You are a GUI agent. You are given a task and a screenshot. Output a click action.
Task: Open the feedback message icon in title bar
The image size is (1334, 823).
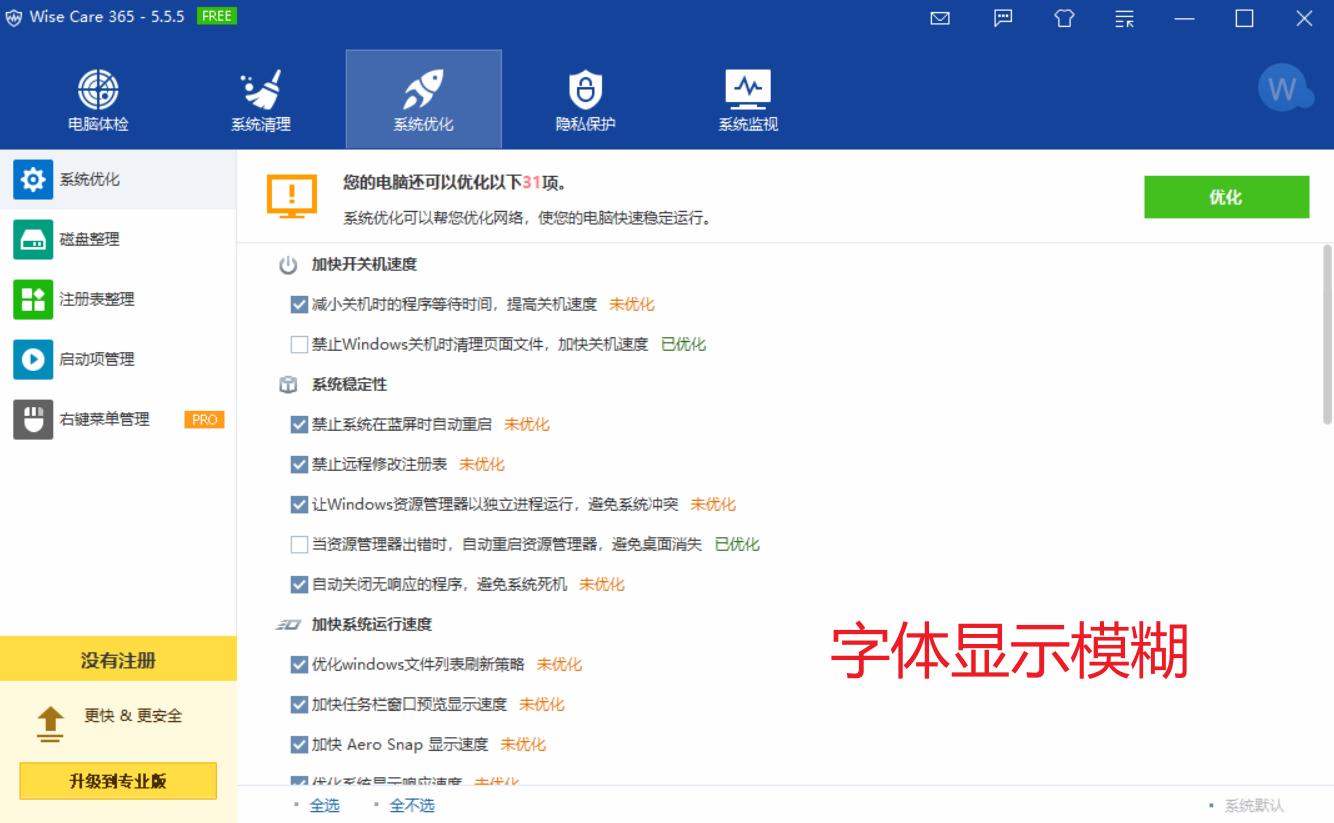pyautogui.click(x=1002, y=18)
